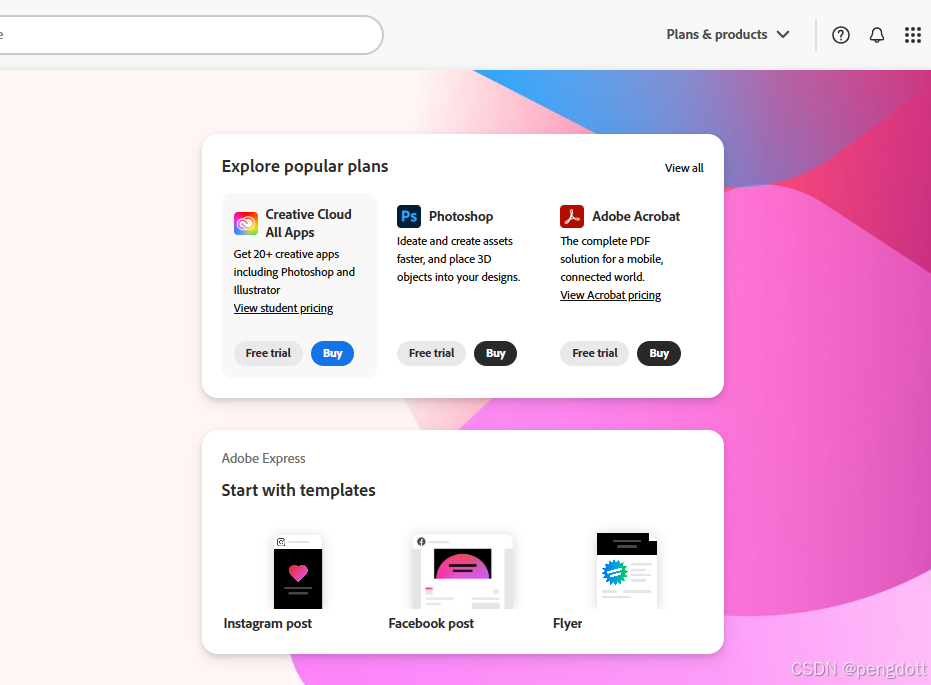Open the apps grid launcher
This screenshot has height=685, width=931.
(x=913, y=35)
